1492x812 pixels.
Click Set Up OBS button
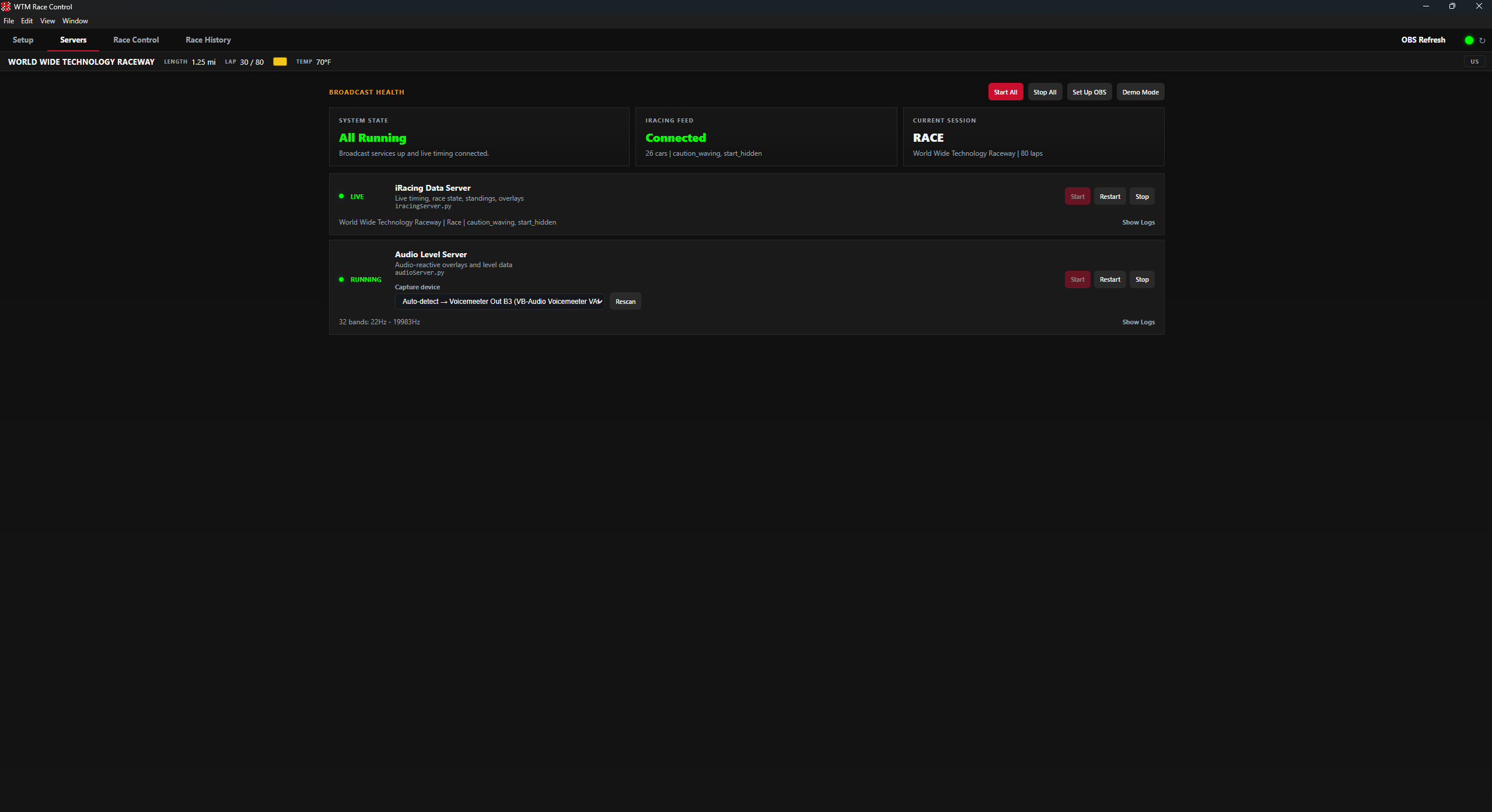(1089, 92)
